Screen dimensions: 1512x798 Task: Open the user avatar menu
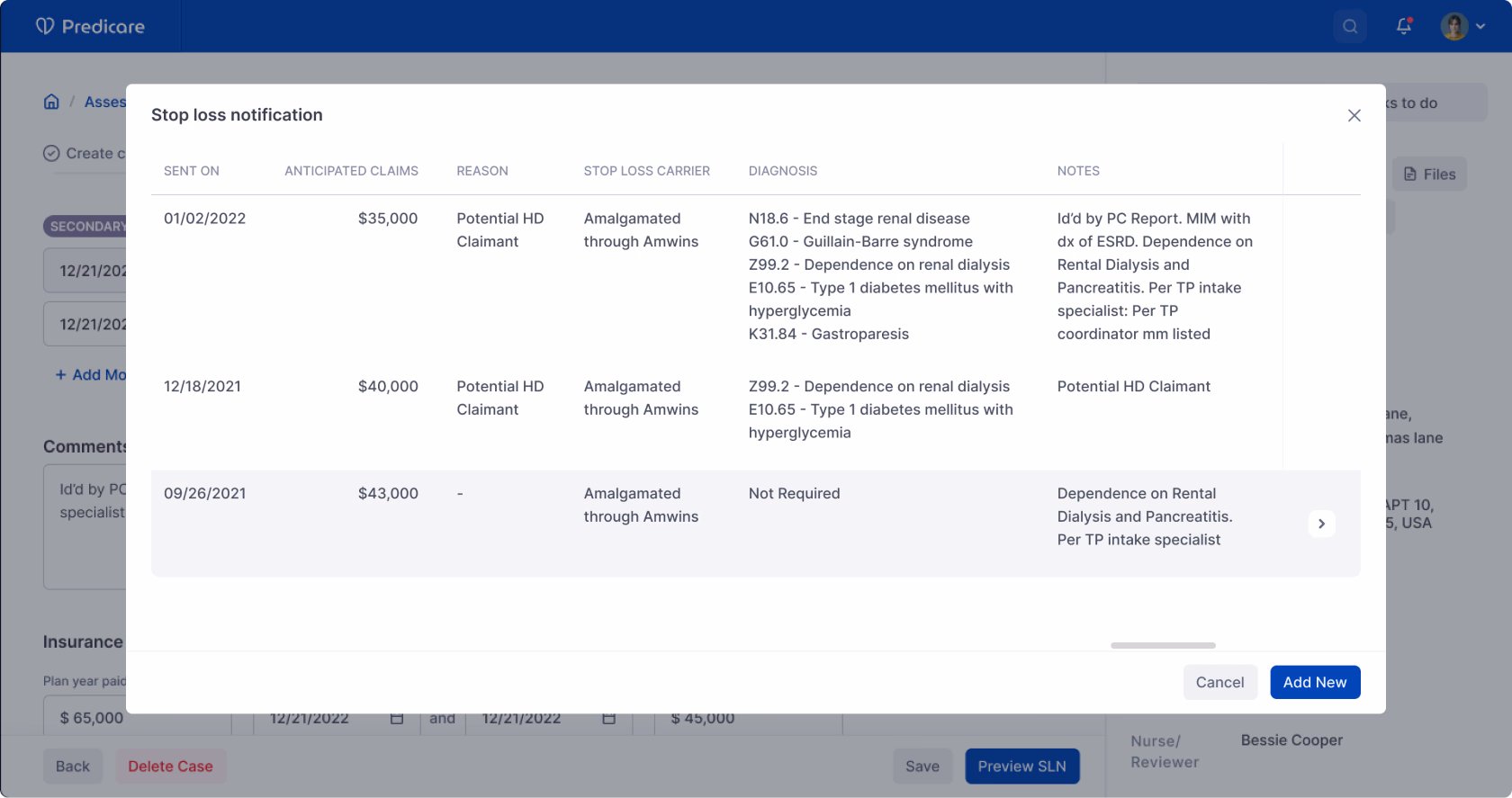click(x=1463, y=26)
